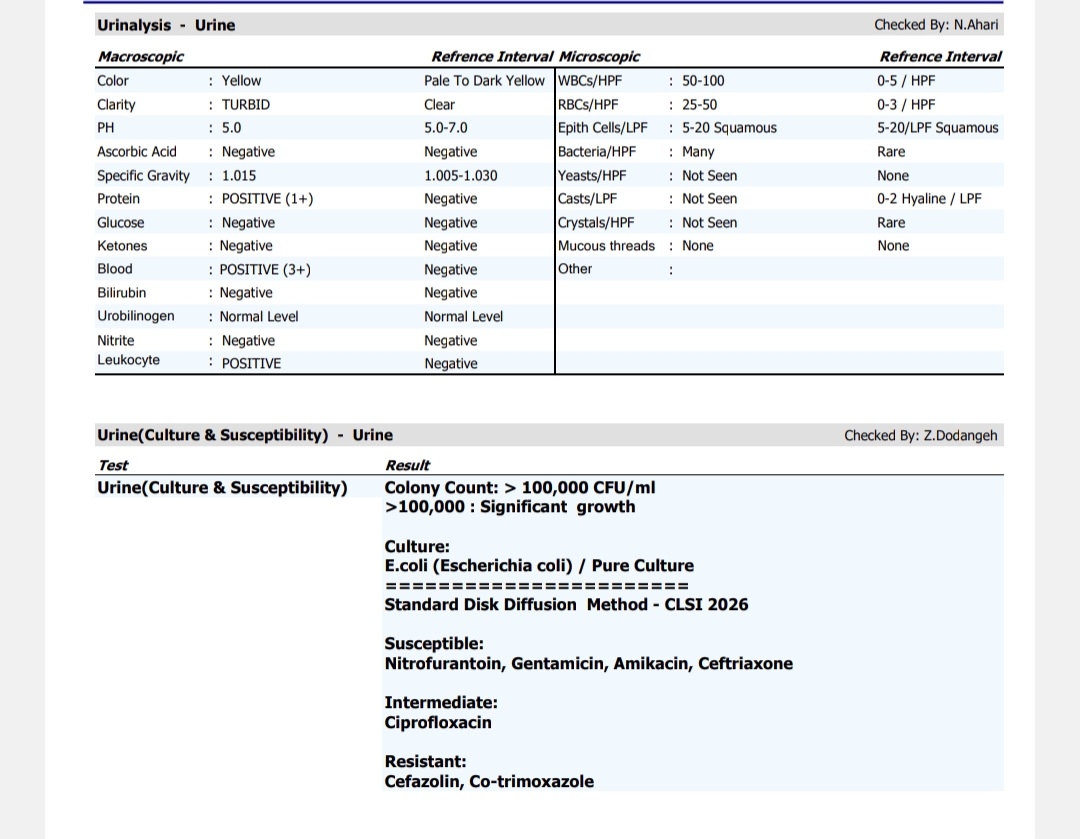Click the Colony Count > 100,000 CFU/ml line
Screen dimensions: 1080x839
click(x=520, y=488)
